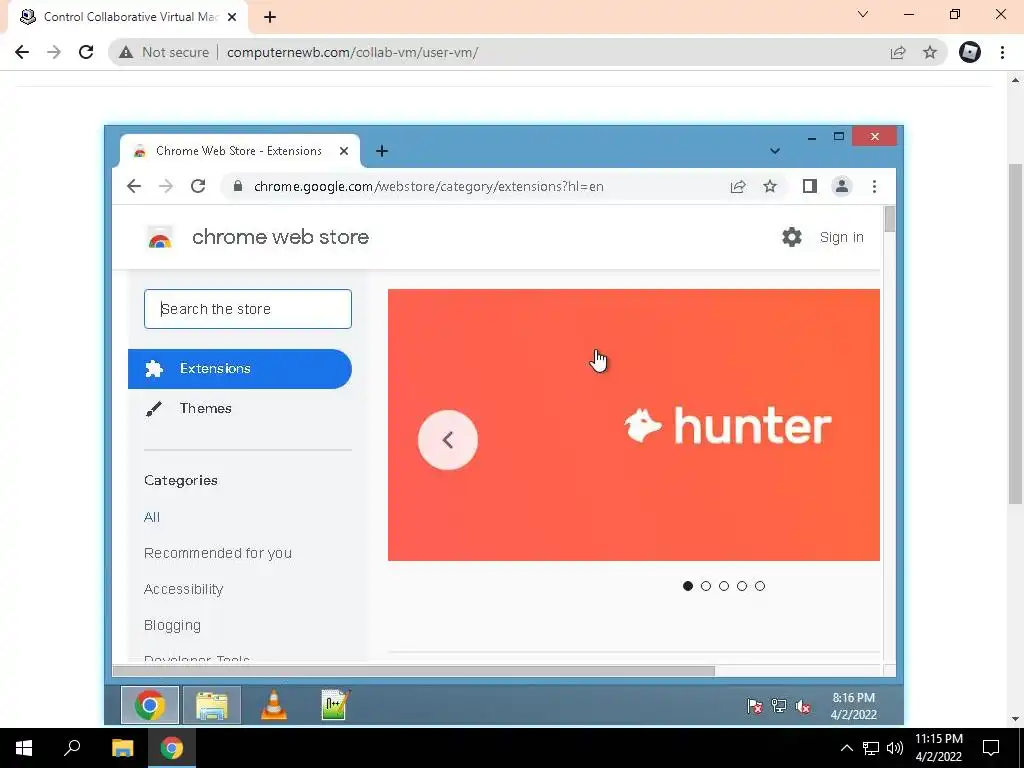The width and height of the screenshot is (1024, 768).
Task: Click the Web Store horizontal scrollbar
Action: 414,671
